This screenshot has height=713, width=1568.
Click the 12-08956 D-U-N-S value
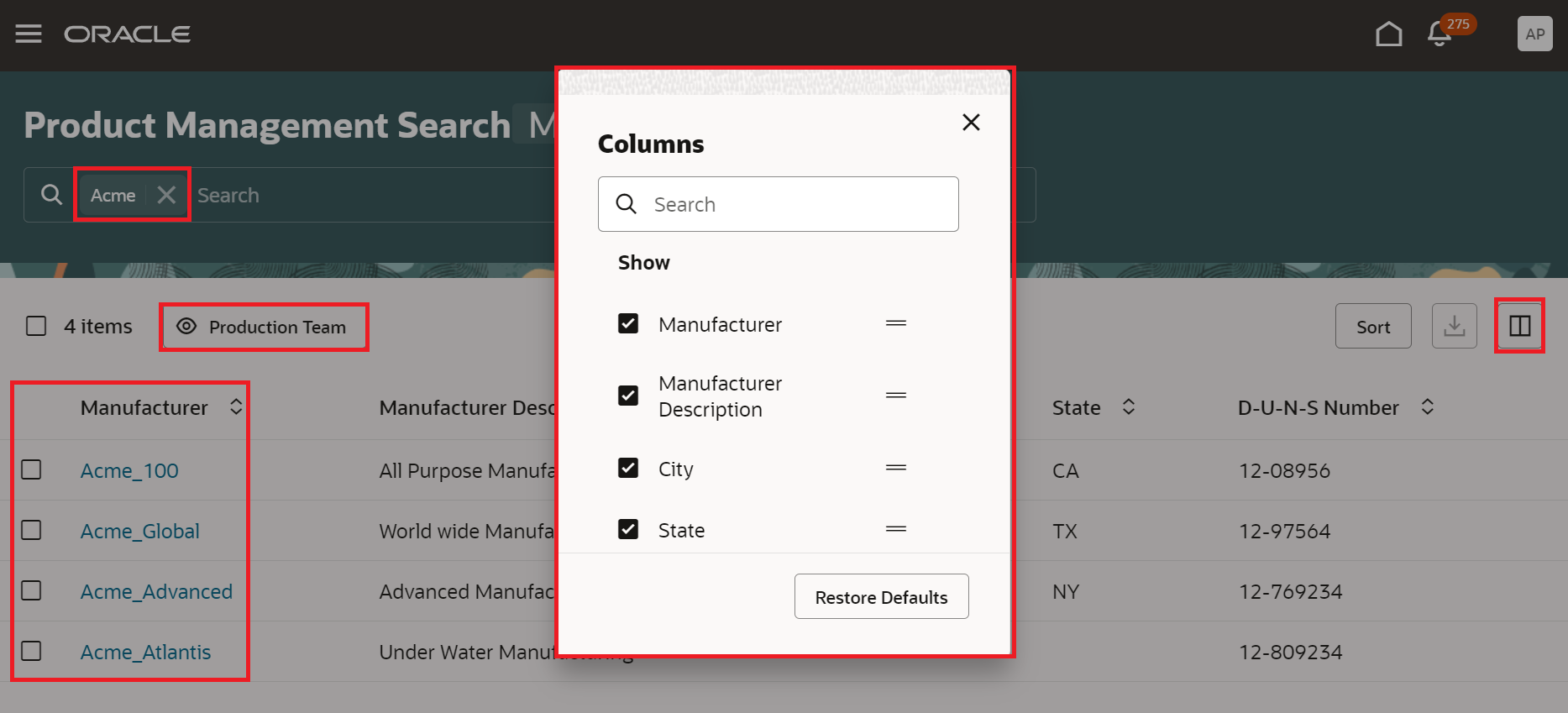tap(1284, 471)
